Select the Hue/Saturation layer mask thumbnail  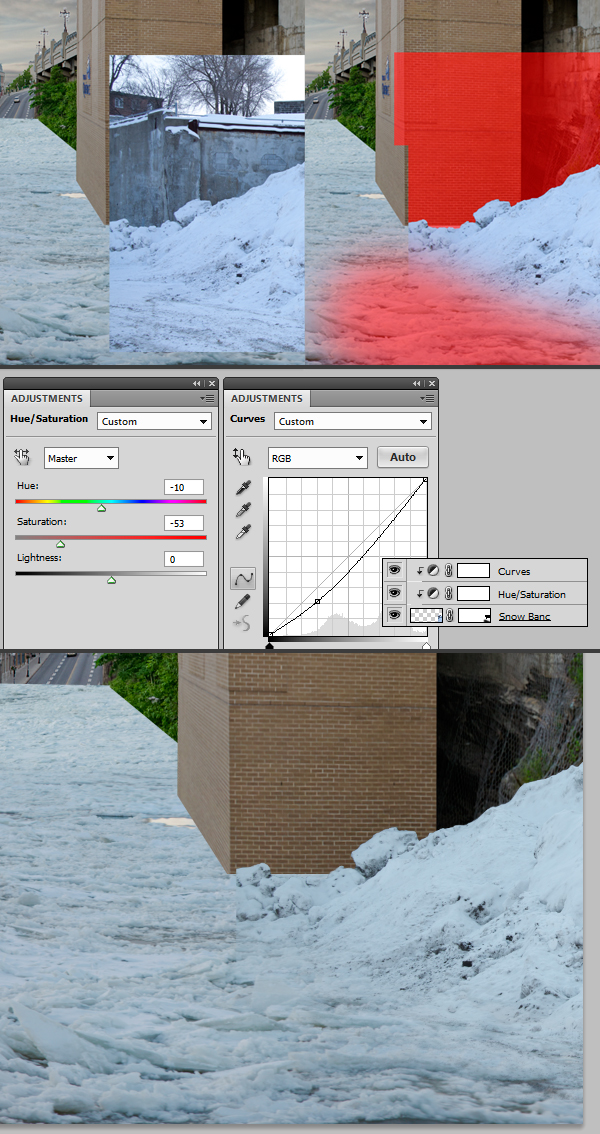point(473,594)
